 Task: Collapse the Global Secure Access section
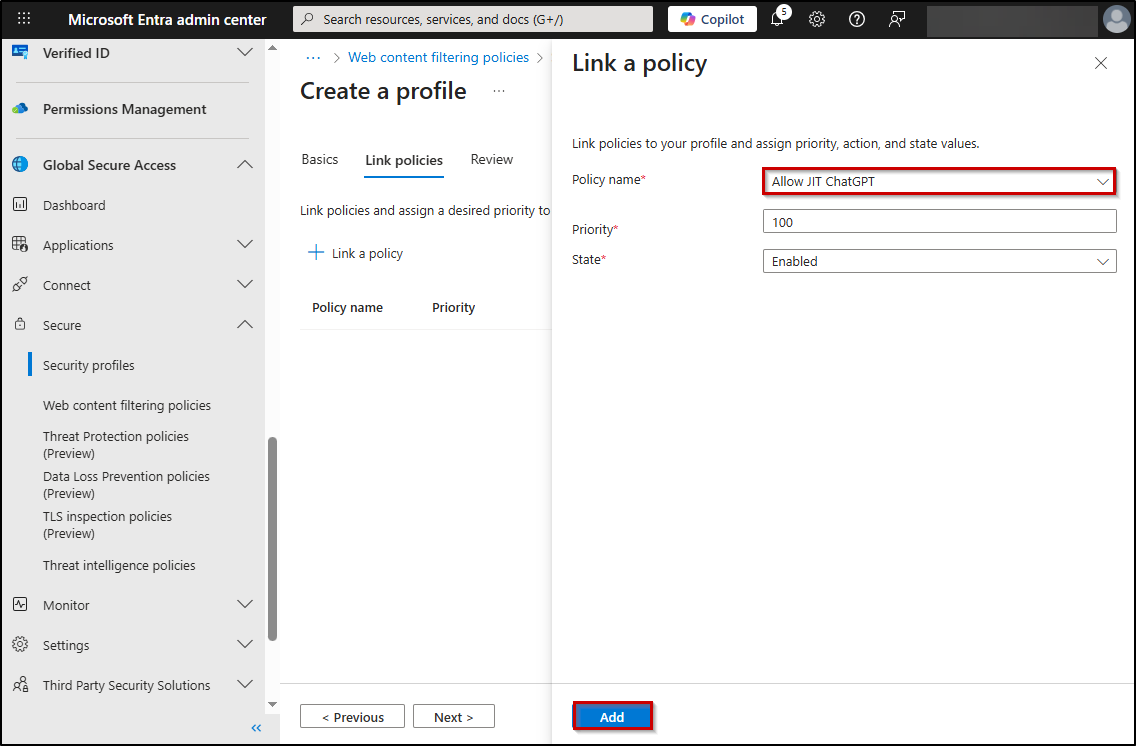(244, 165)
